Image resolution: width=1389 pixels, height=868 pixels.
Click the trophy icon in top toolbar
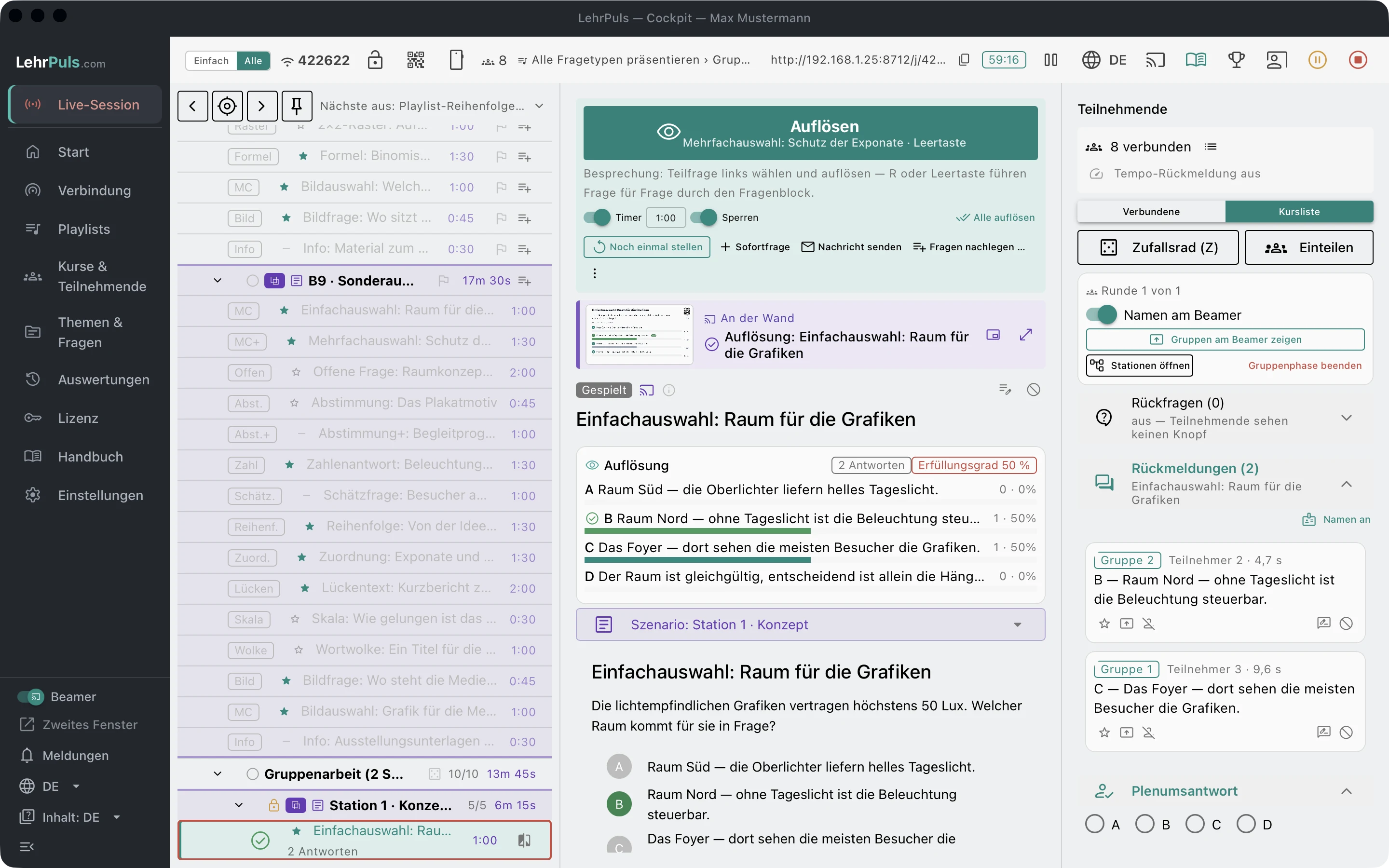point(1236,60)
